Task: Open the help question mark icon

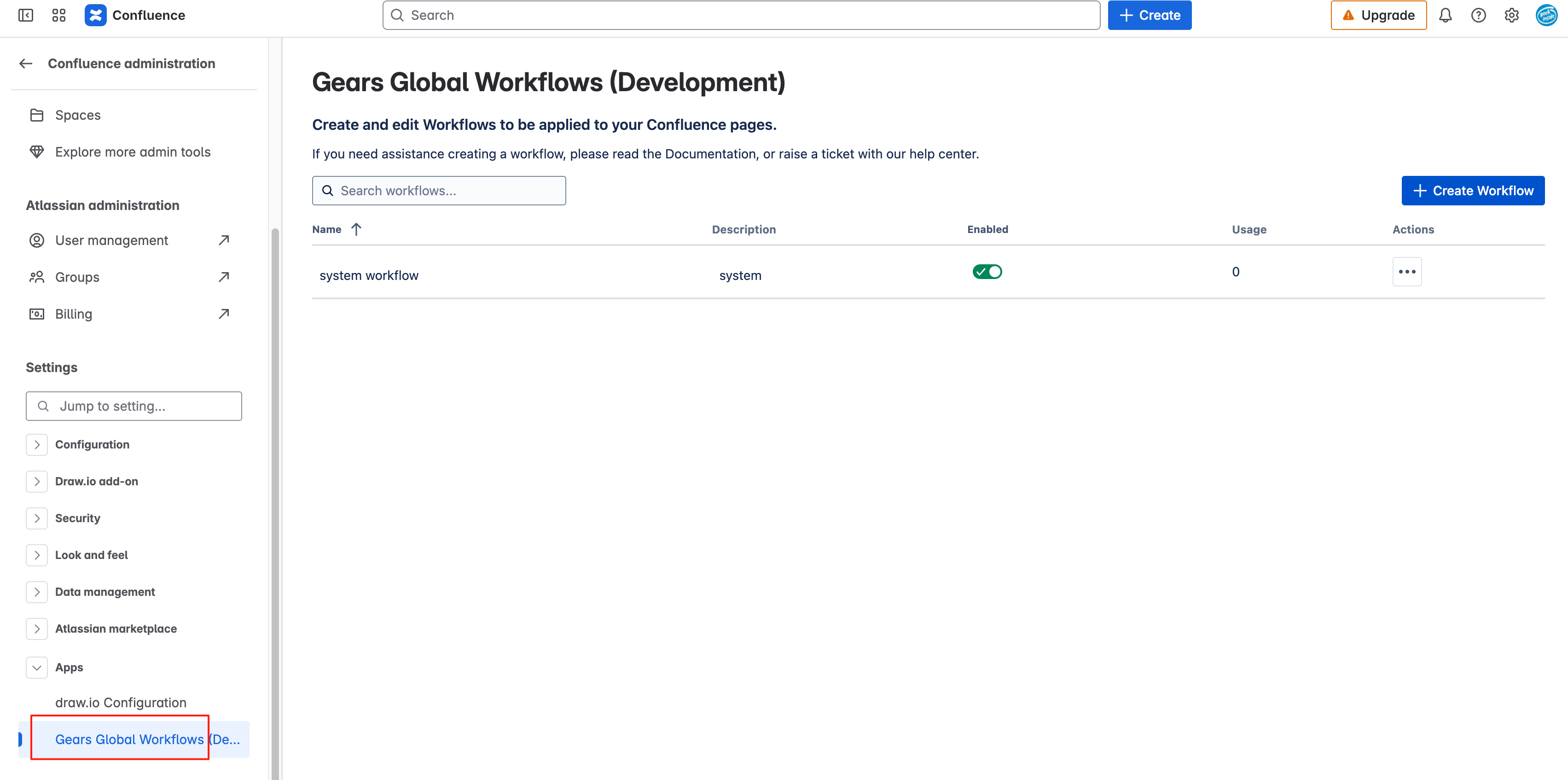Action: pos(1479,15)
